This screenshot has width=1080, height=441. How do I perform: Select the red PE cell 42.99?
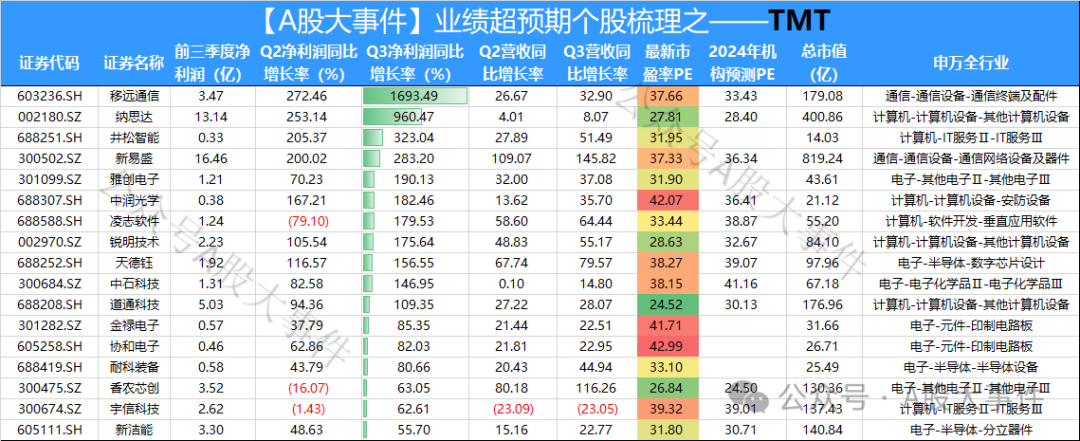[669, 345]
